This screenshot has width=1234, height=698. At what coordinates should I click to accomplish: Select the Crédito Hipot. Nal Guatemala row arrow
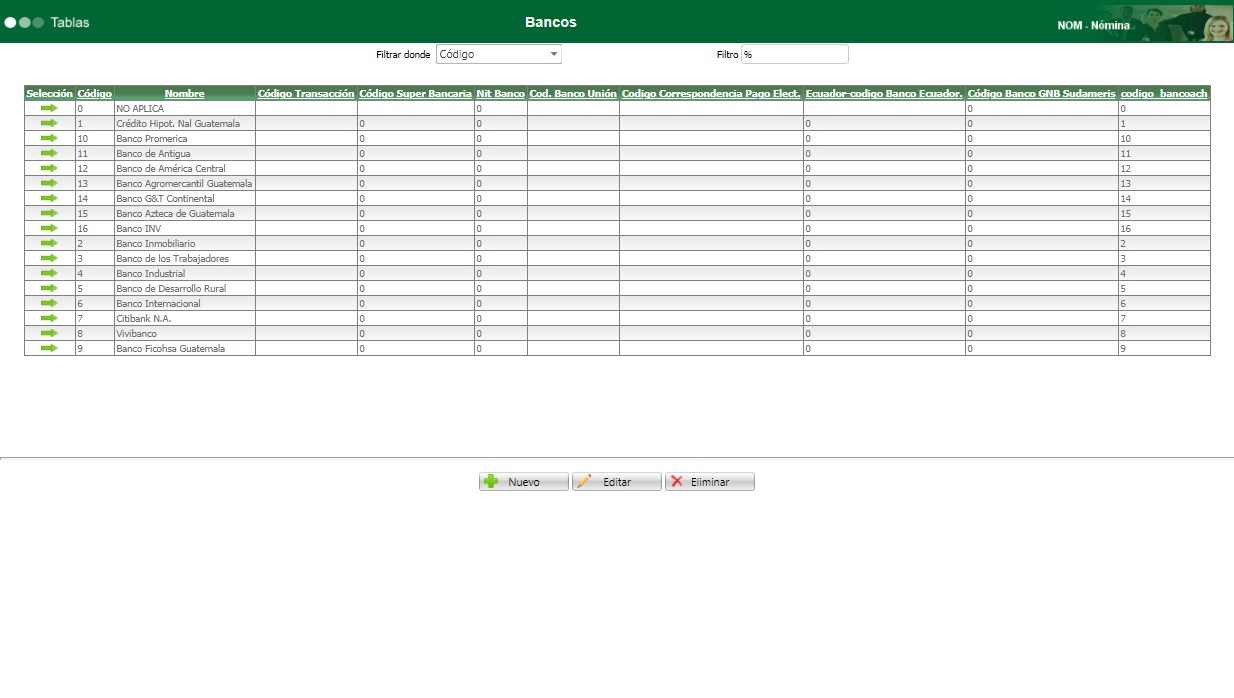coord(49,123)
